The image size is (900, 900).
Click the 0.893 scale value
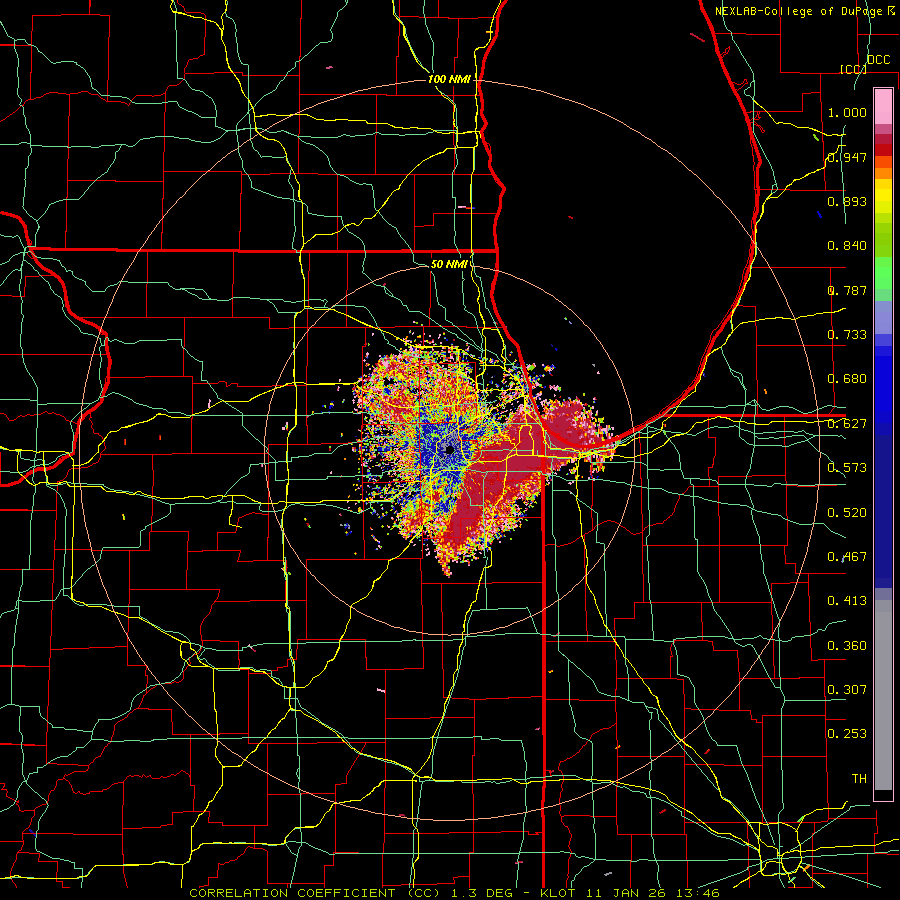(x=847, y=201)
